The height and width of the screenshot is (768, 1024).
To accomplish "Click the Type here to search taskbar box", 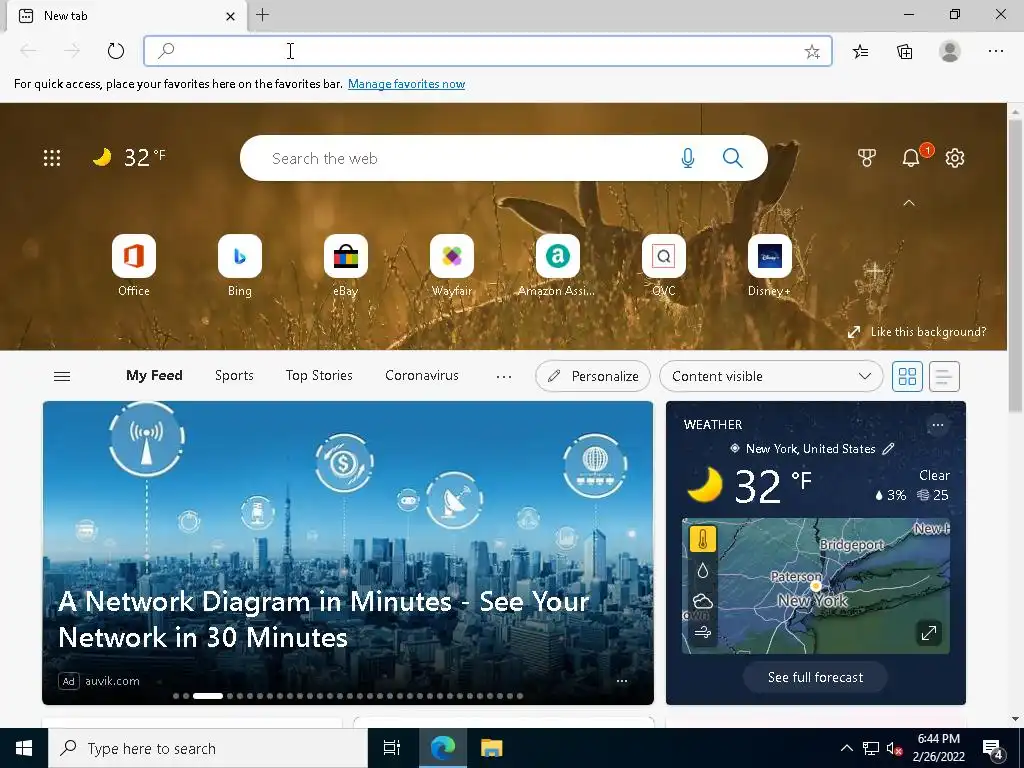I will coord(208,748).
